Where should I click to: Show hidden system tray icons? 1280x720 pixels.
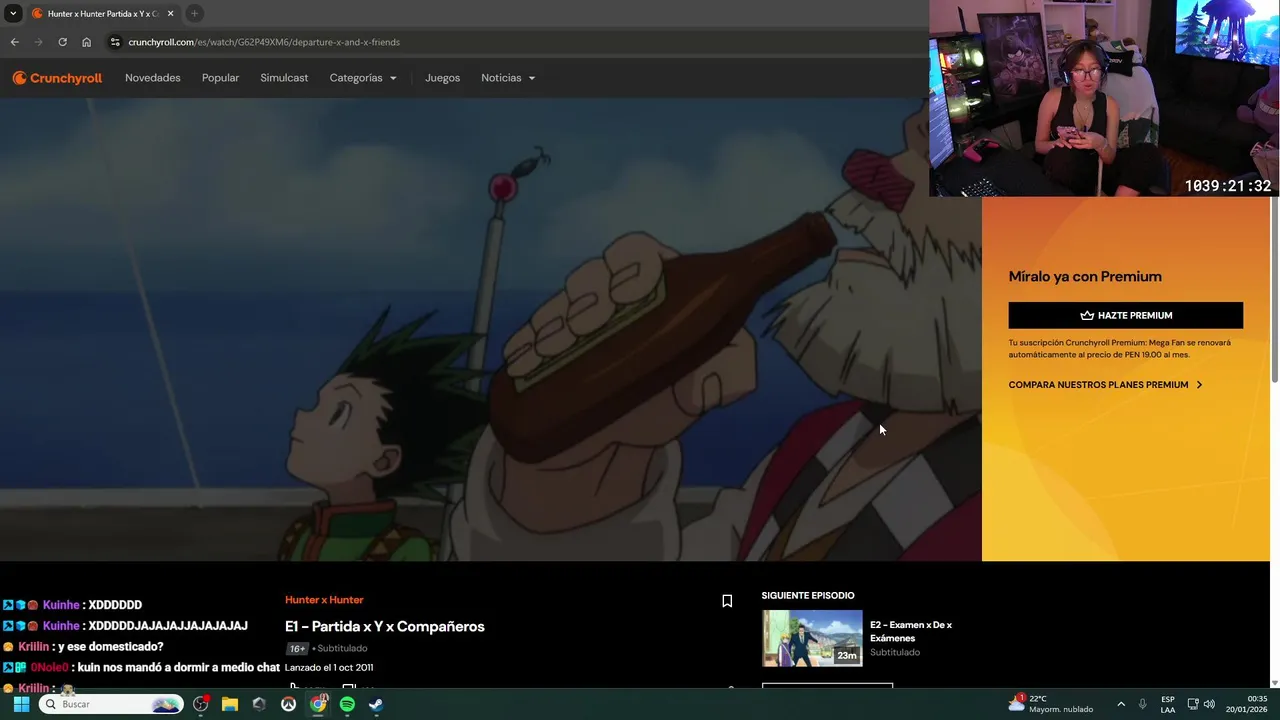pyautogui.click(x=1121, y=704)
